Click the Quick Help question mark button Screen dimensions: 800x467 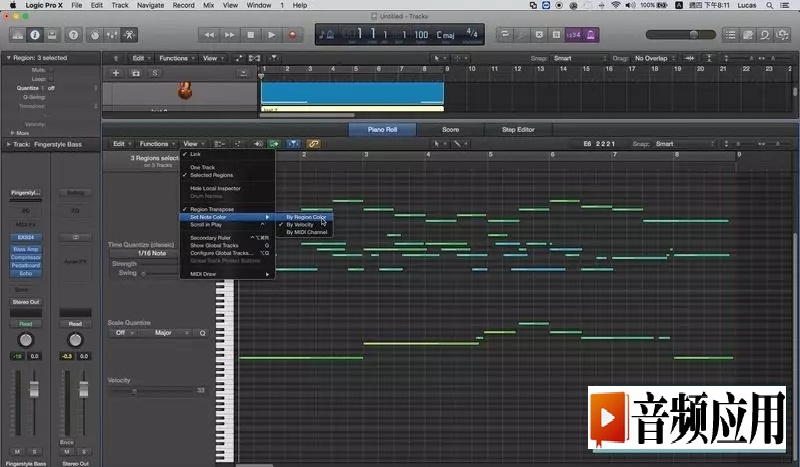[73, 35]
